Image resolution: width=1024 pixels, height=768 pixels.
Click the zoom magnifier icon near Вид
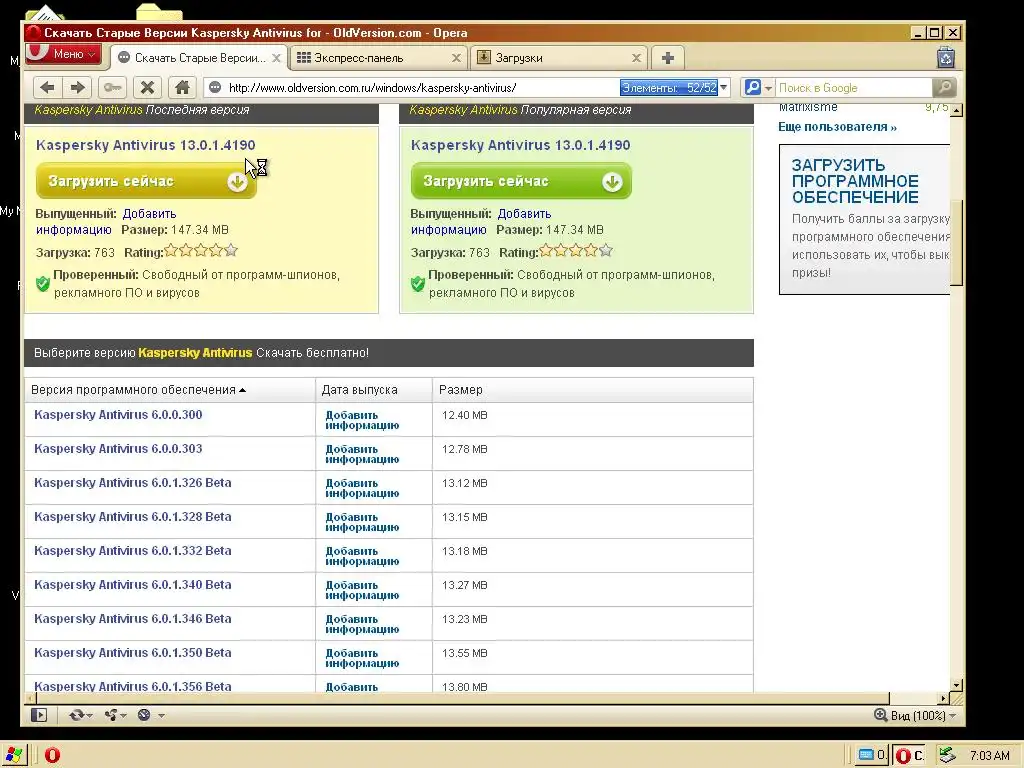880,715
